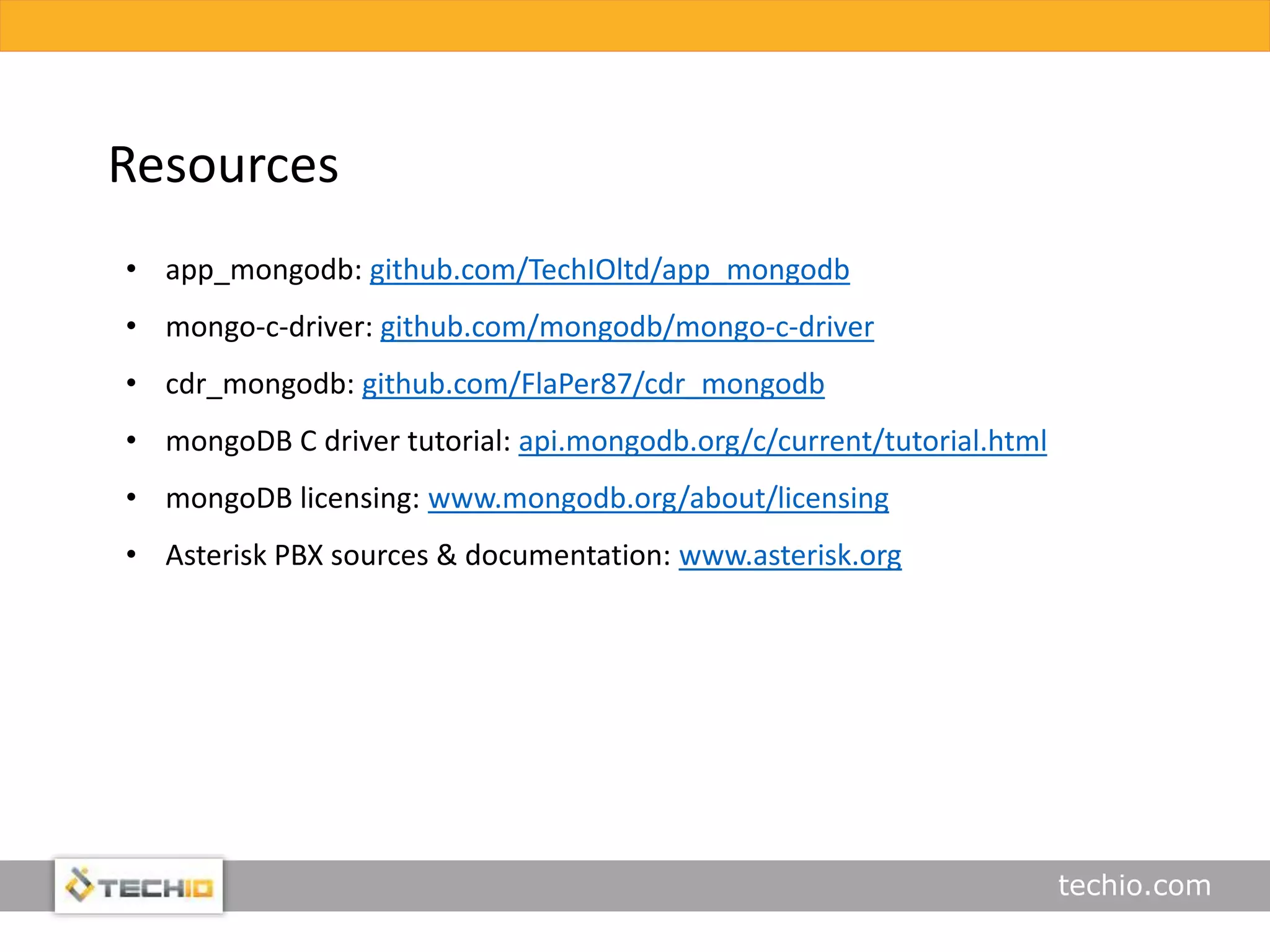
Task: Click the gray footer bar center
Action: tap(635, 885)
